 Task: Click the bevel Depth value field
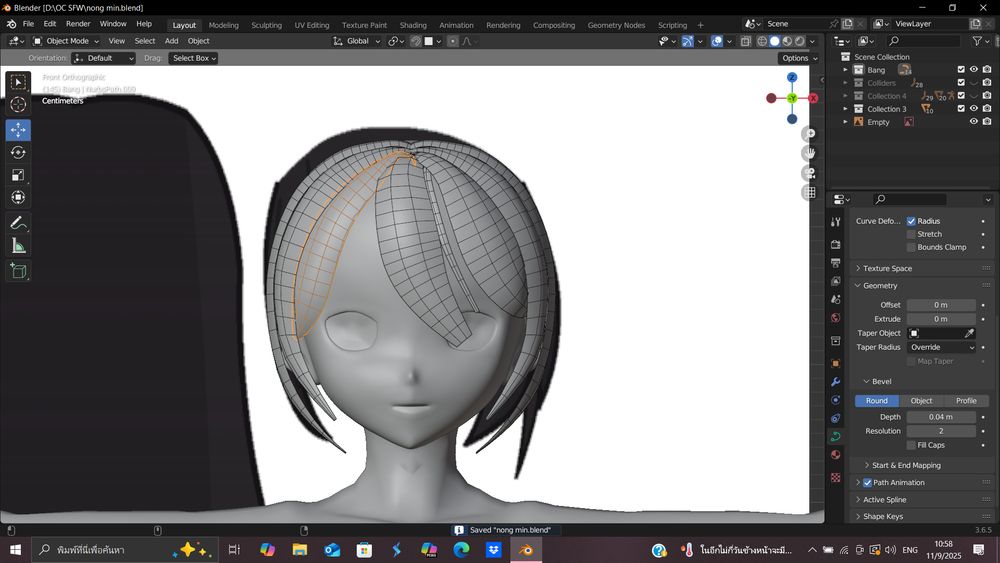[x=941, y=417]
